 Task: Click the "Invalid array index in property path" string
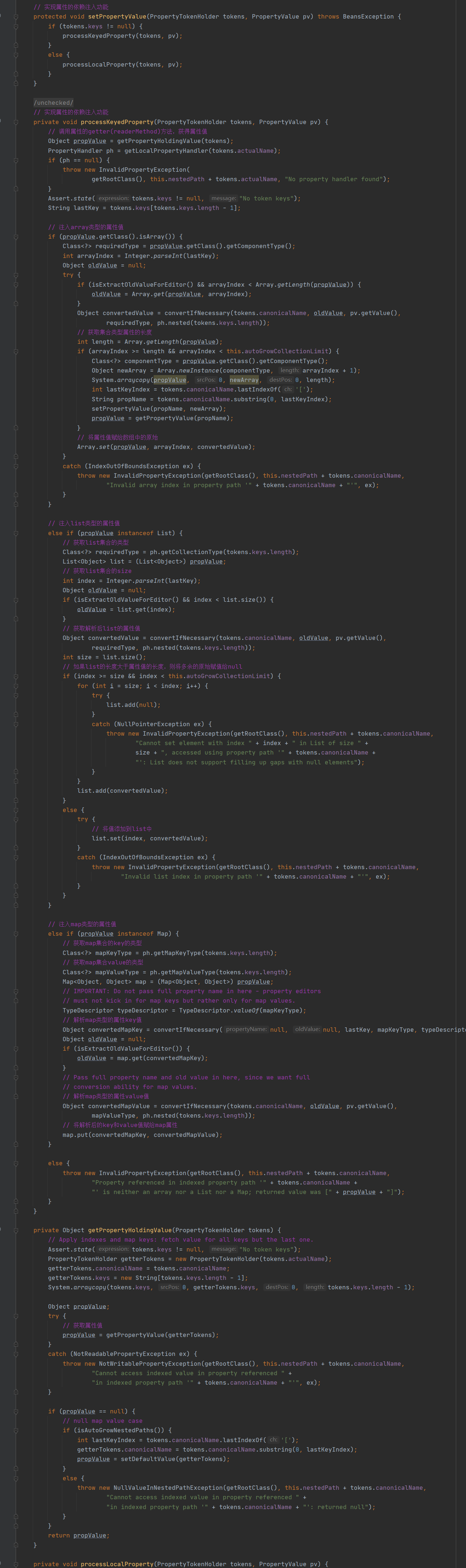click(x=179, y=485)
